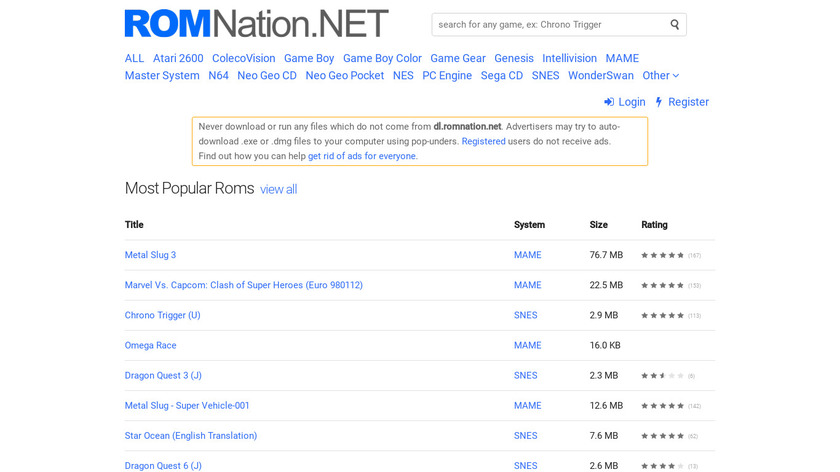Open the ALL systems menu item
This screenshot has height=472, width=840.
[134, 58]
